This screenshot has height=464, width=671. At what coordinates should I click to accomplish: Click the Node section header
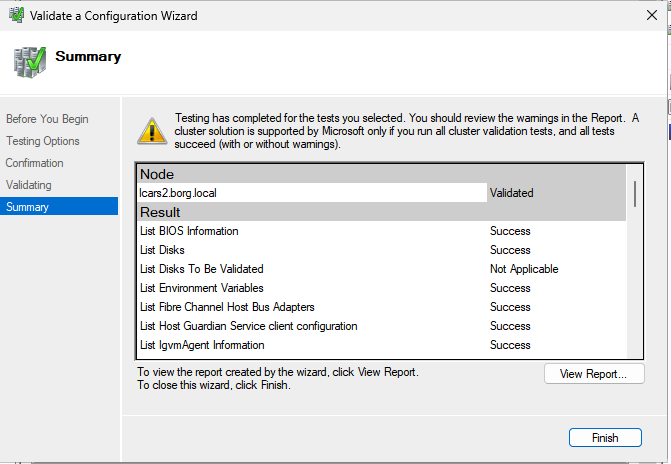pyautogui.click(x=382, y=174)
